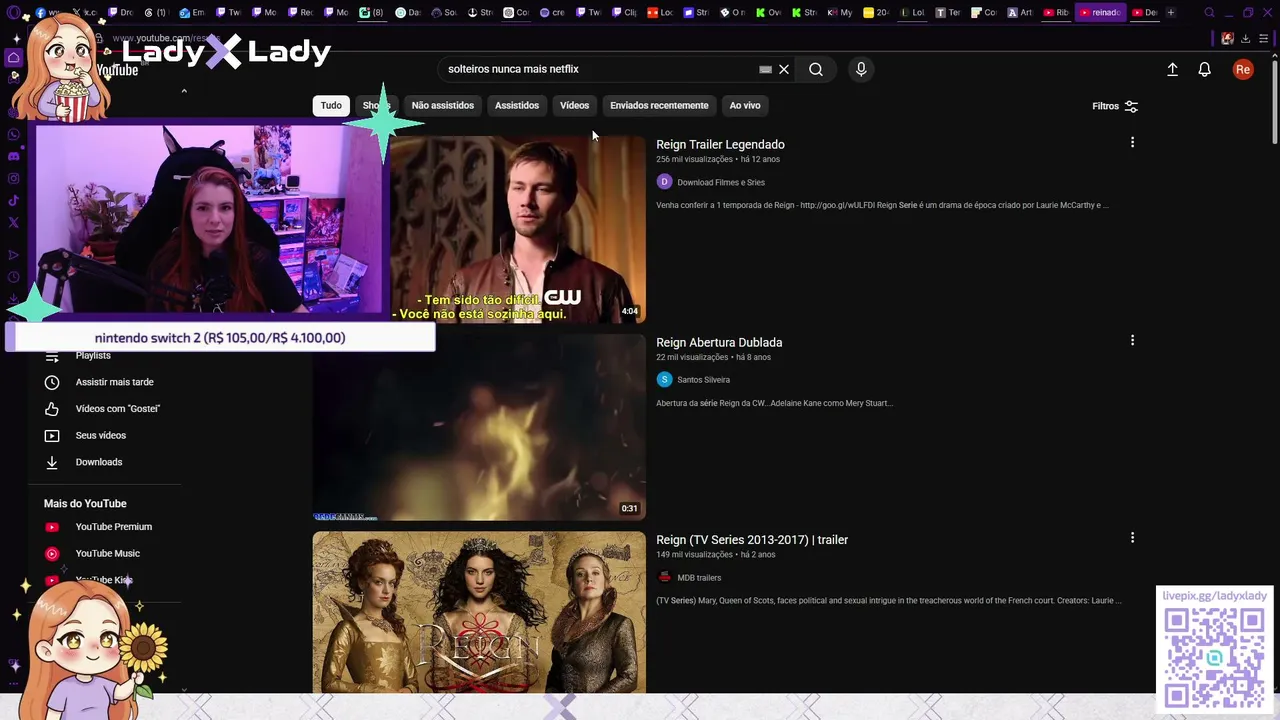Open options for Reign (TV Series 2013-2017) trailer
This screenshot has width=1280, height=720.
[x=1132, y=538]
